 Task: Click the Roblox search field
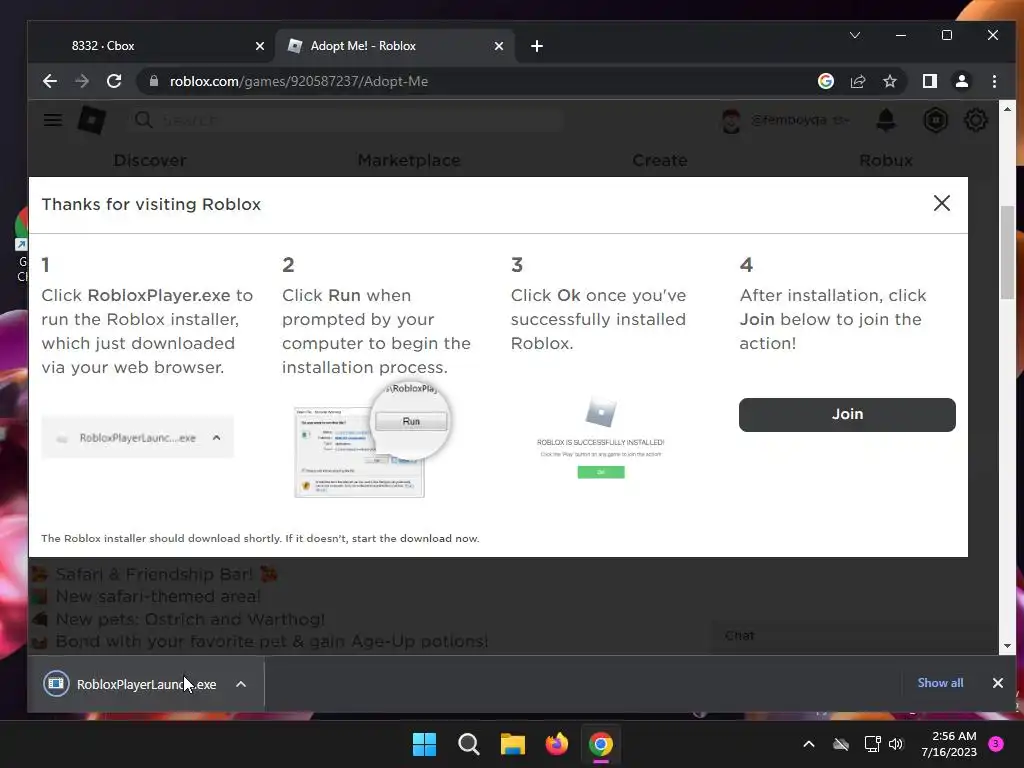tap(346, 120)
